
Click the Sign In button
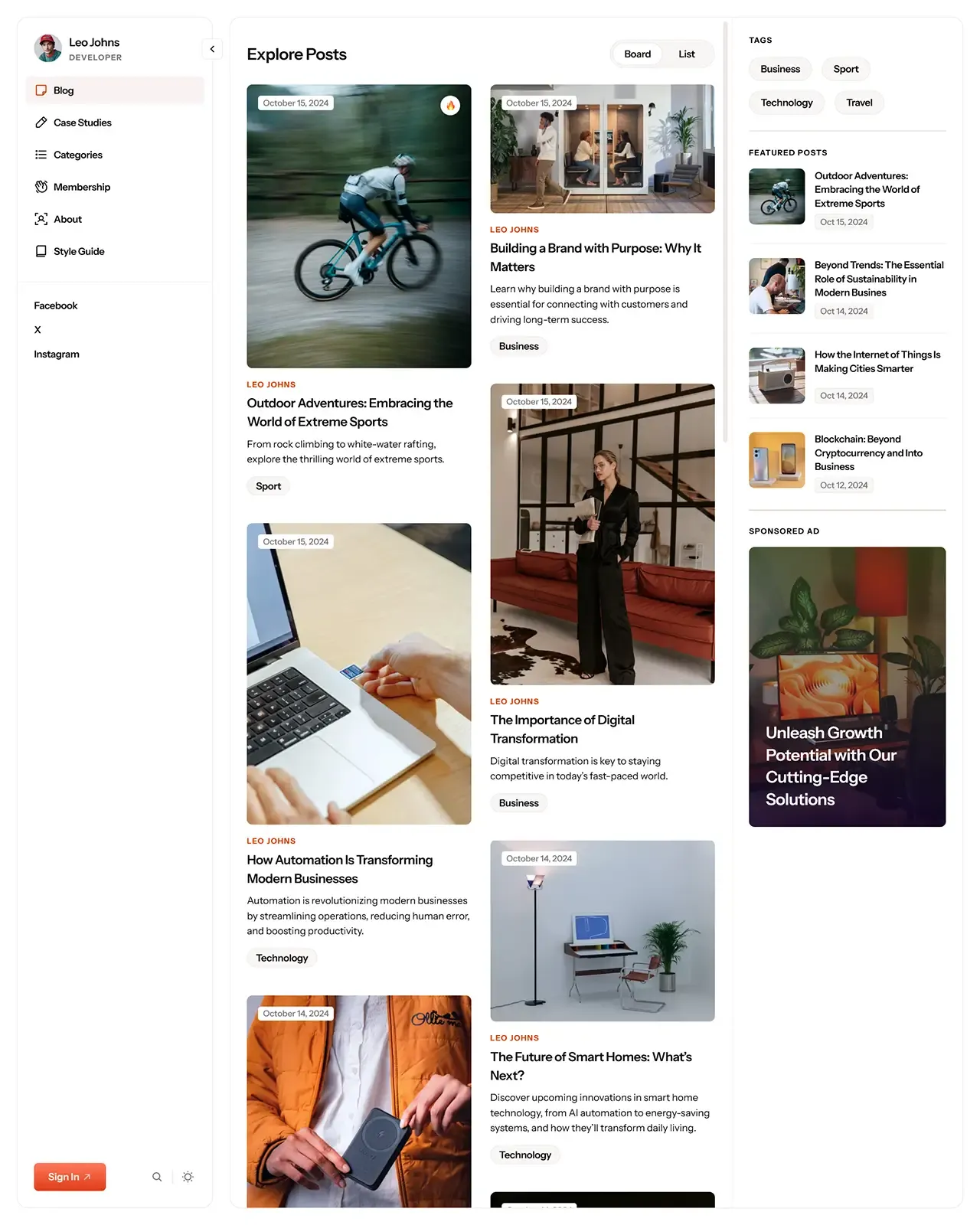point(70,1177)
